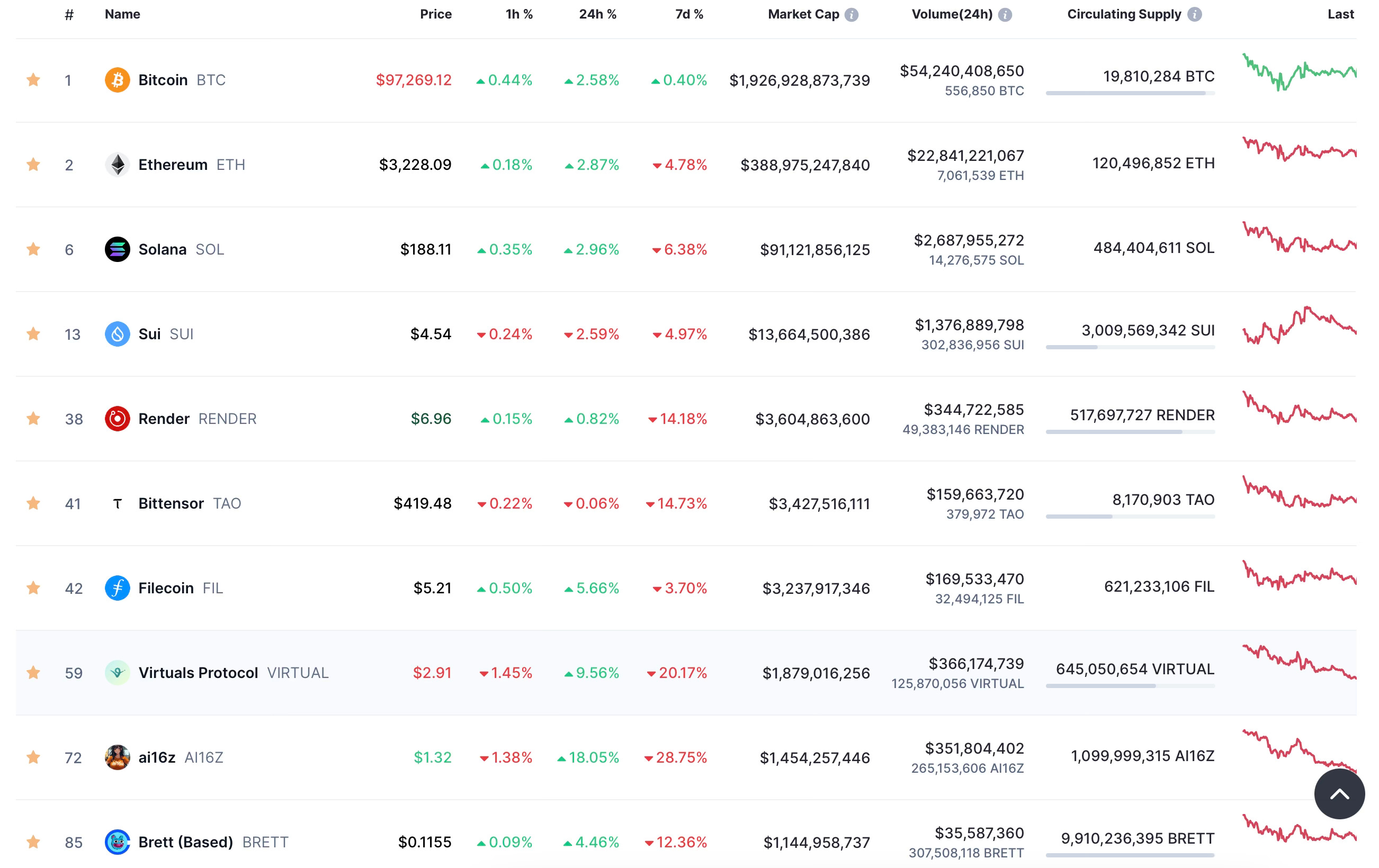Click the Bitcoin logo icon

pyautogui.click(x=117, y=80)
